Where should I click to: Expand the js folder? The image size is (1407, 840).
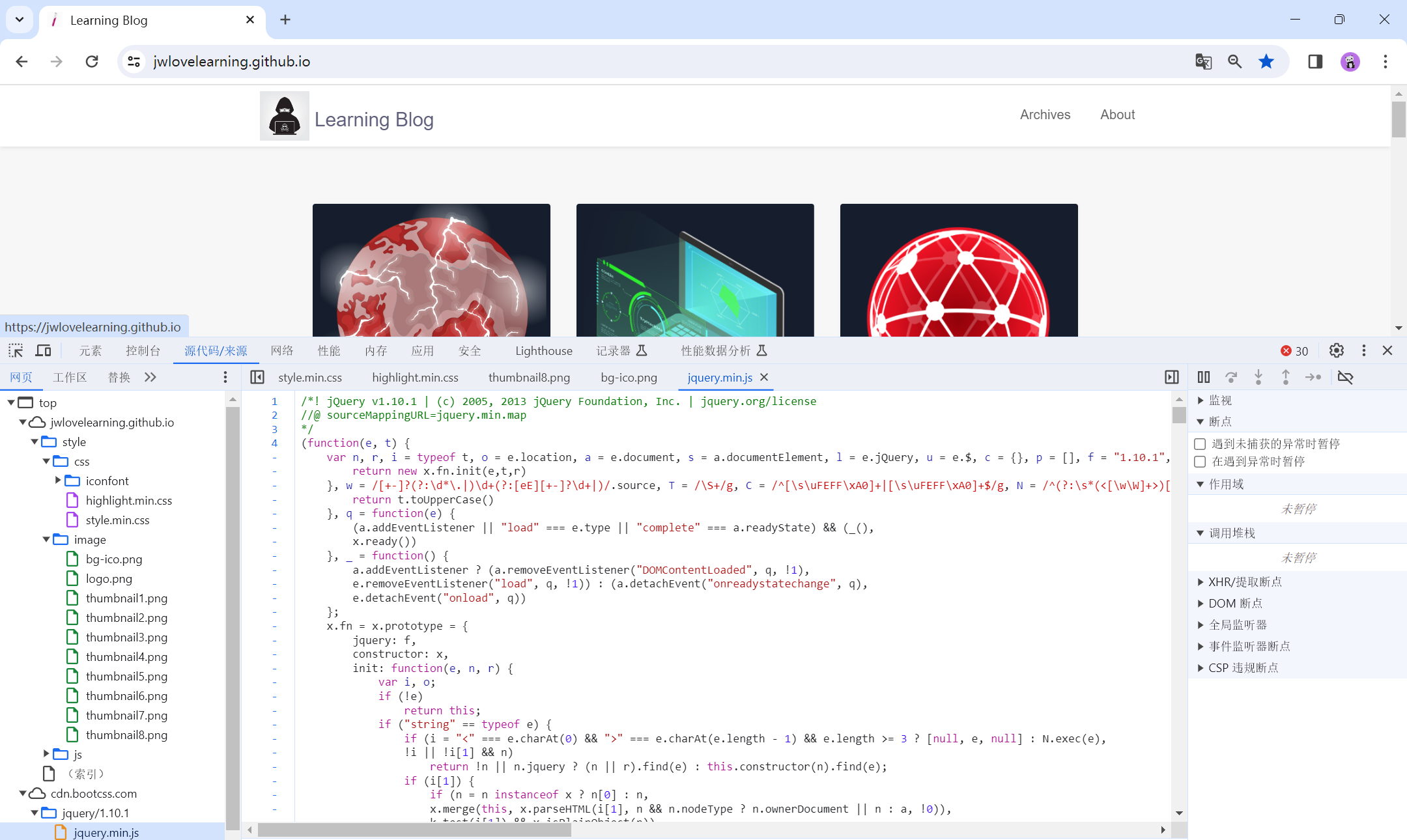pyautogui.click(x=46, y=754)
